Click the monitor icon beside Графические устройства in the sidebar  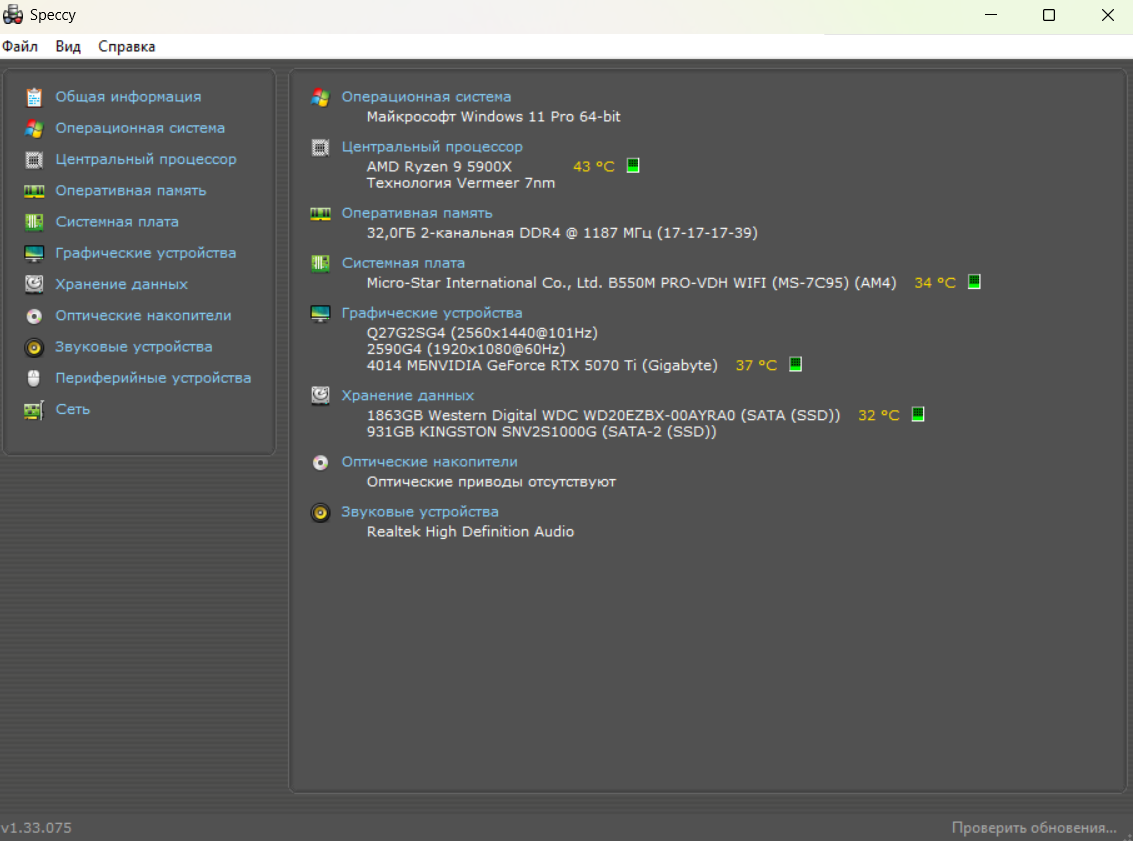[34, 254]
